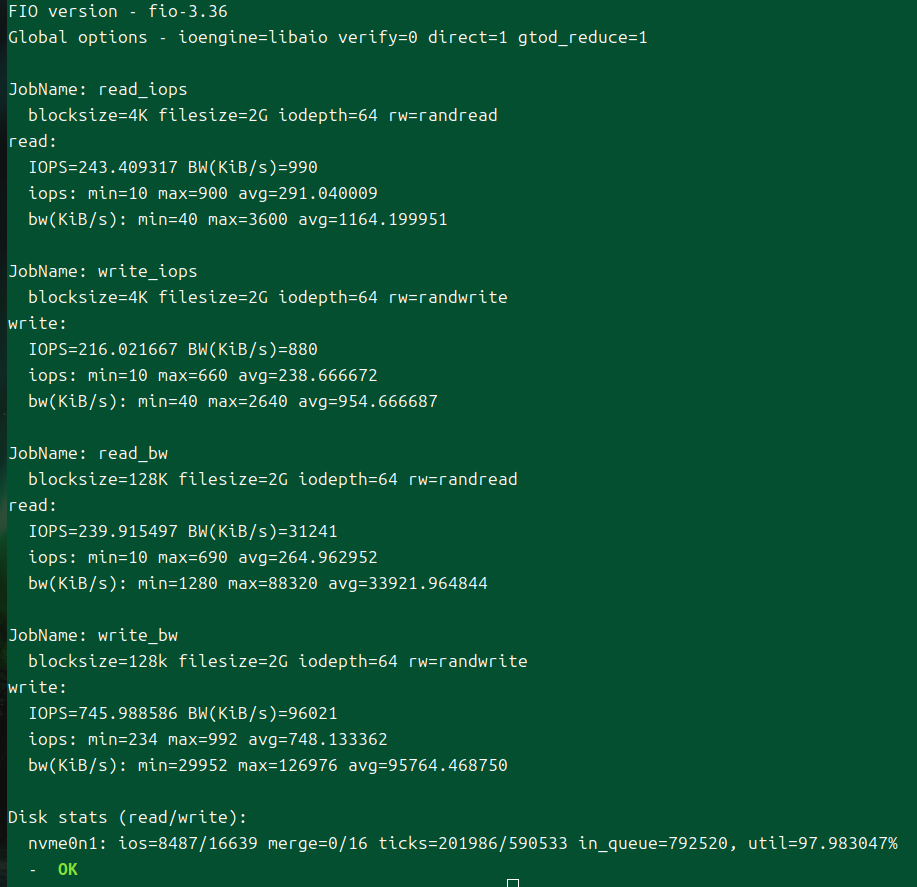
Task: Click the rw=randread option under read_iops
Action: coord(443,115)
